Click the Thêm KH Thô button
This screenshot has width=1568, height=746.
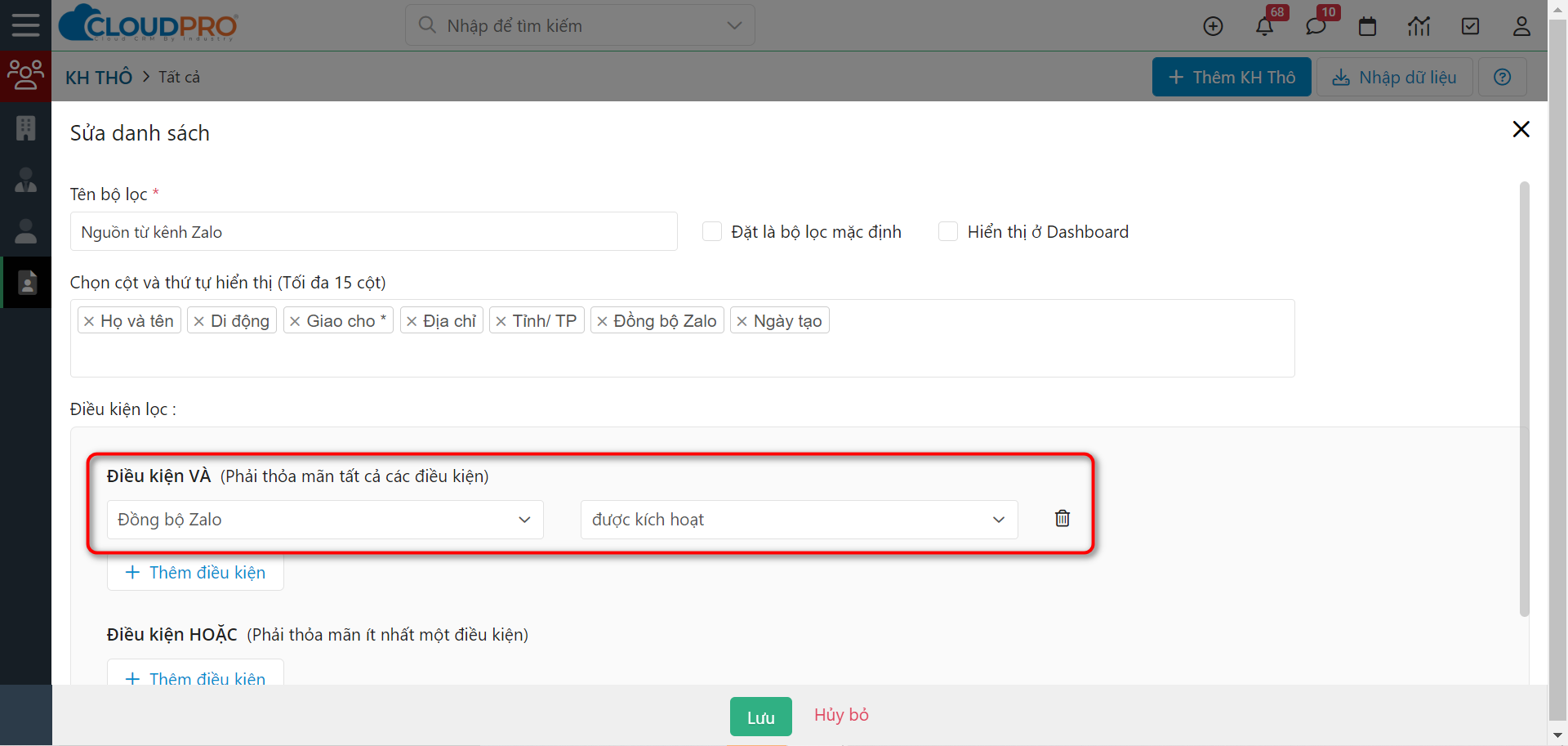(x=1232, y=77)
